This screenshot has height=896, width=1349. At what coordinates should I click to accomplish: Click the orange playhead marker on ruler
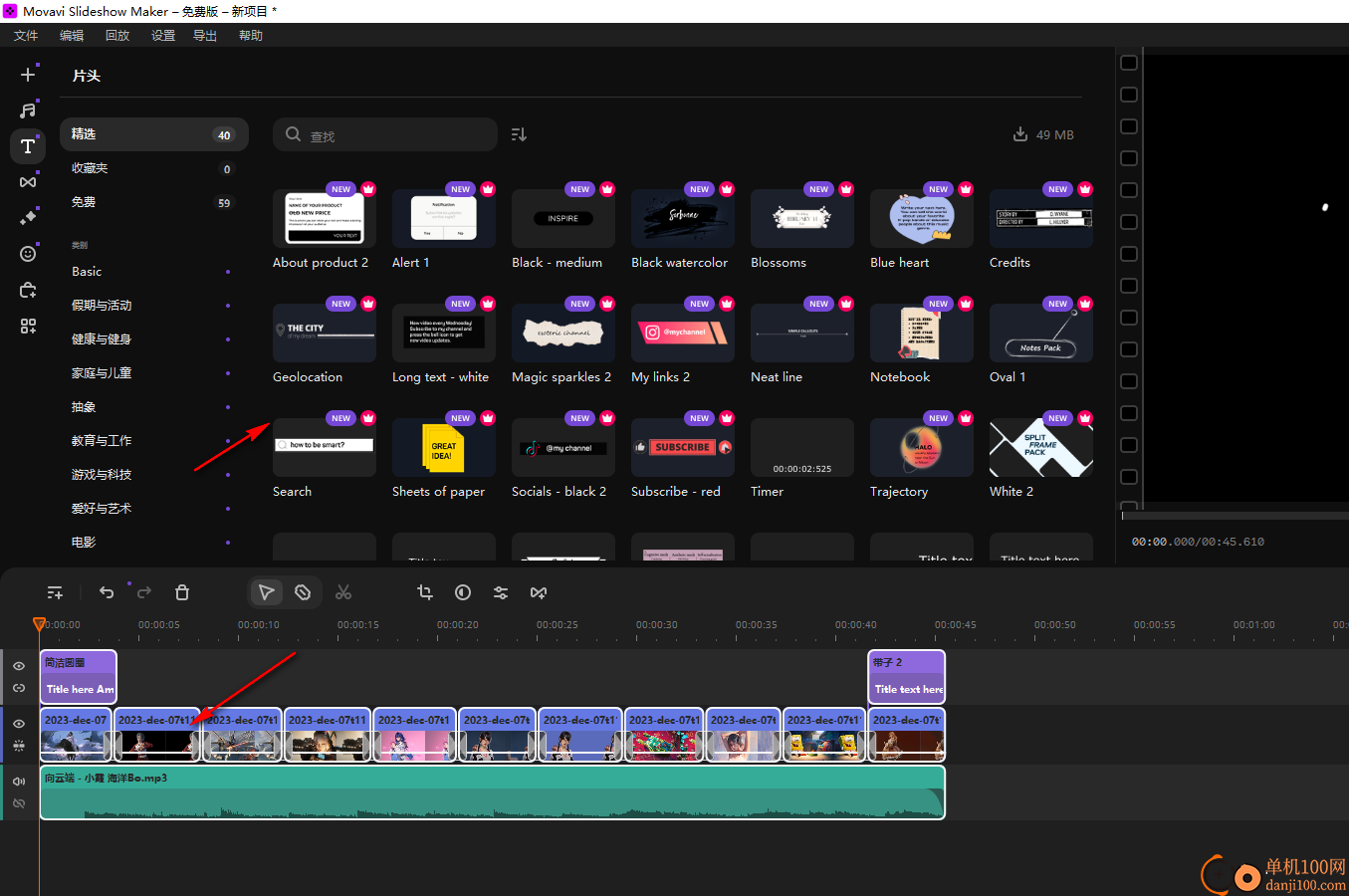pyautogui.click(x=39, y=624)
